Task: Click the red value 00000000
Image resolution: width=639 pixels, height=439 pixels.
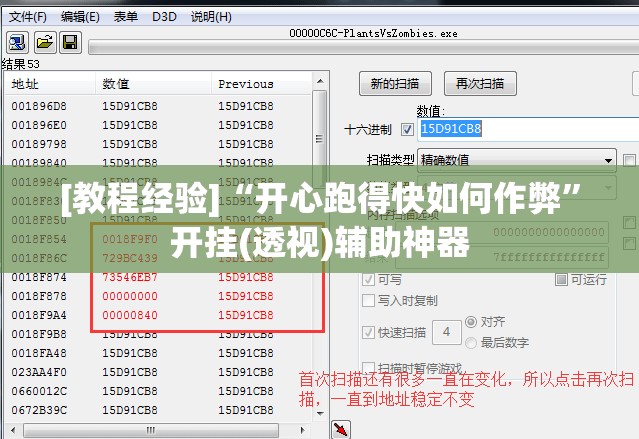Action: point(130,296)
